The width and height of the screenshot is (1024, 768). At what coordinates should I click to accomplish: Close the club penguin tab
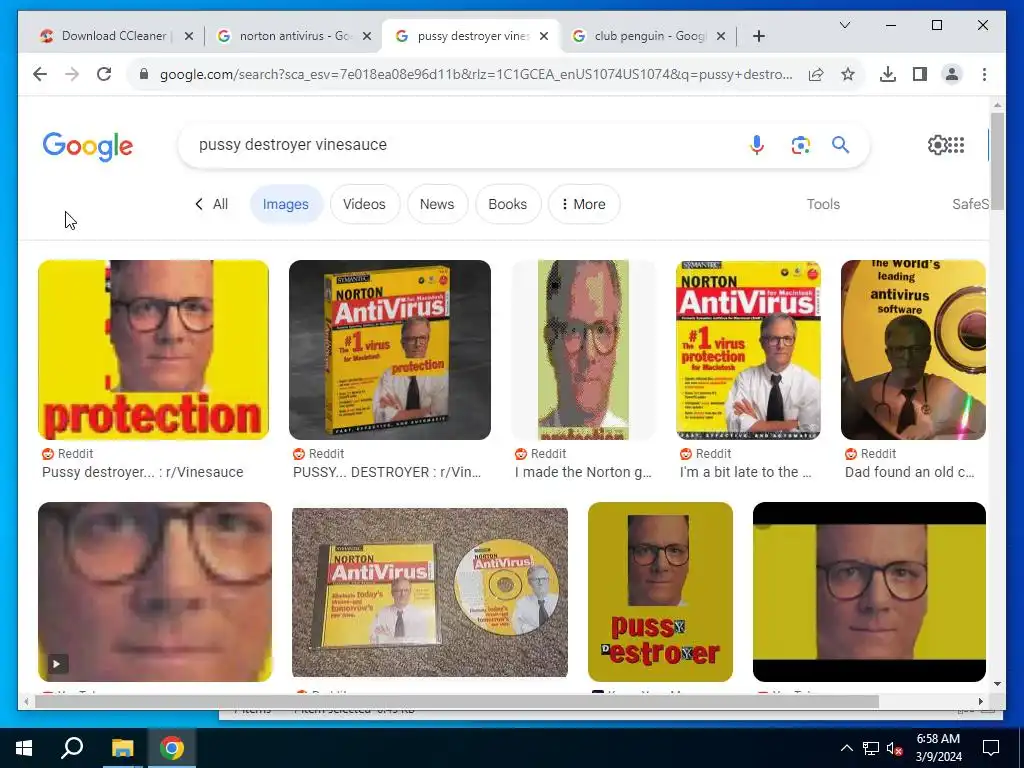point(721,36)
